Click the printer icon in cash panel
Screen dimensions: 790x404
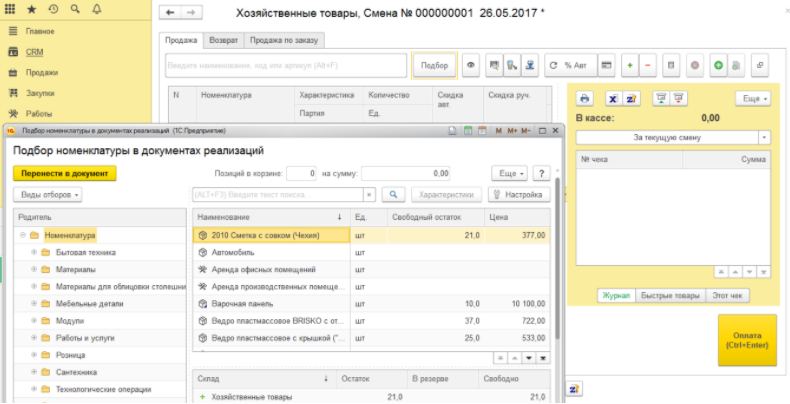(x=584, y=99)
